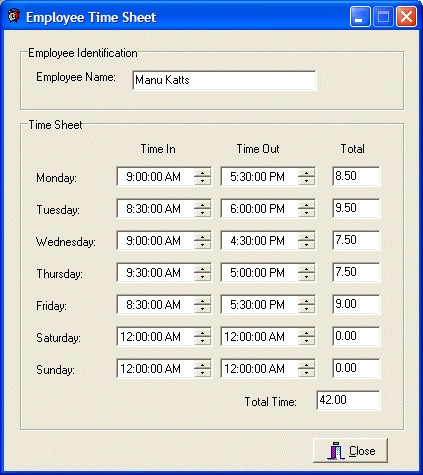The width and height of the screenshot is (423, 475).
Task: Decrease Thursday Time In with down arrow
Action: (203, 277)
